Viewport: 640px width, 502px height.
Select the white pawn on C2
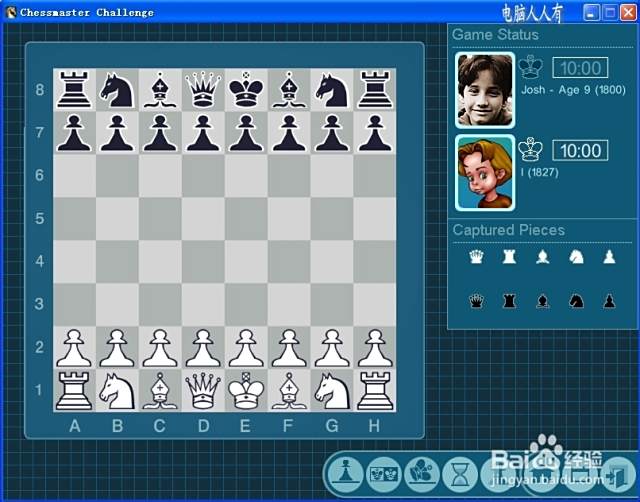click(160, 348)
